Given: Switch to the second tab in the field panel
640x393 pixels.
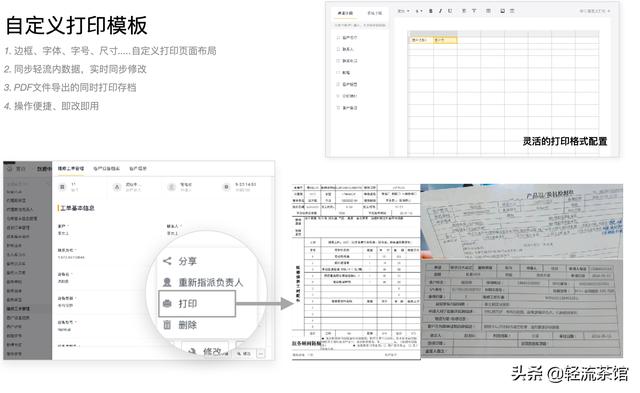Looking at the screenshot, I should point(374,13).
